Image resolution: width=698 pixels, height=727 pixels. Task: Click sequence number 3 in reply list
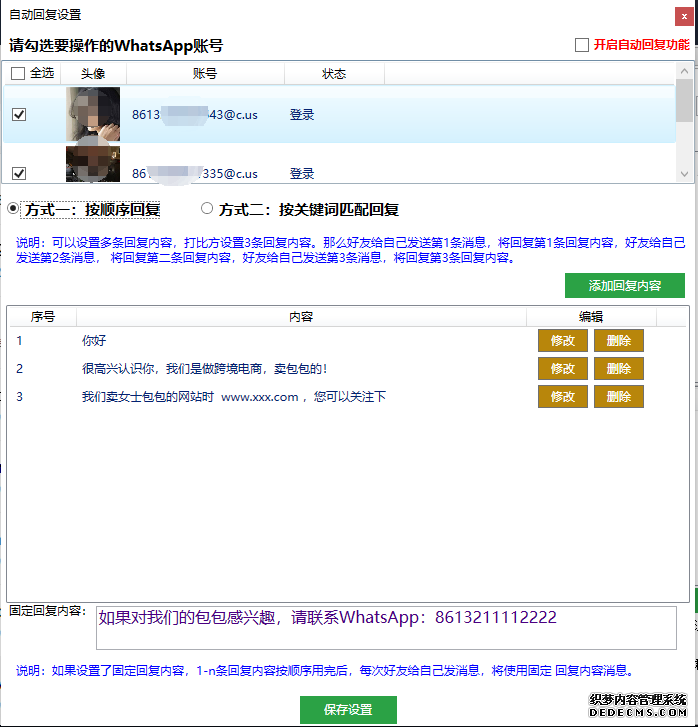[19, 396]
